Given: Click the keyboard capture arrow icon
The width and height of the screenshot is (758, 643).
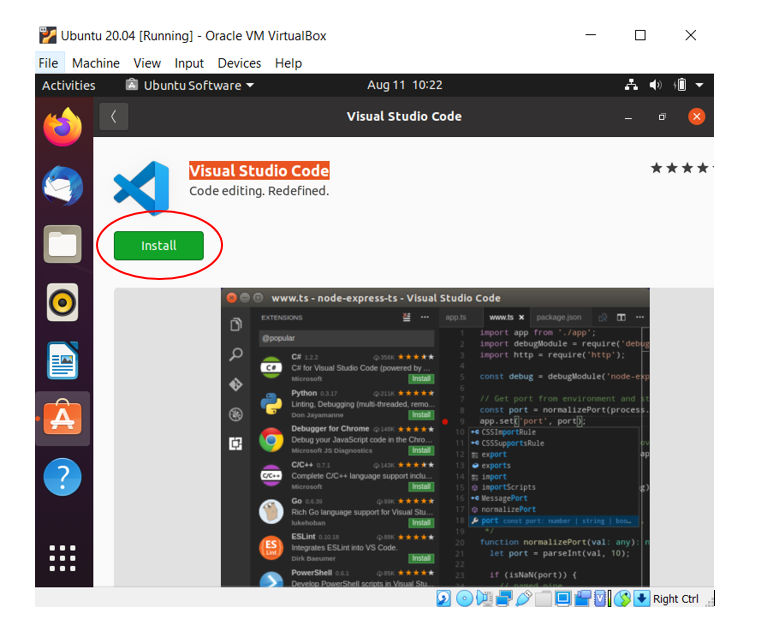Looking at the screenshot, I should (641, 599).
